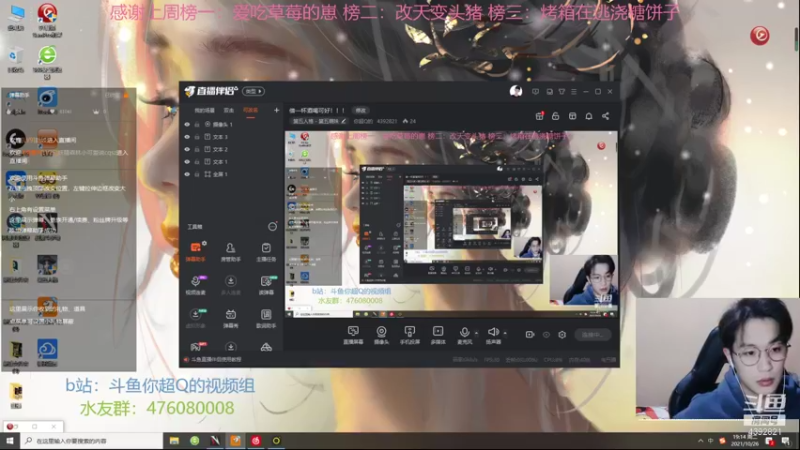The width and height of the screenshot is (800, 450).
Task: Click the start/stop streaming button
Action: [592, 335]
